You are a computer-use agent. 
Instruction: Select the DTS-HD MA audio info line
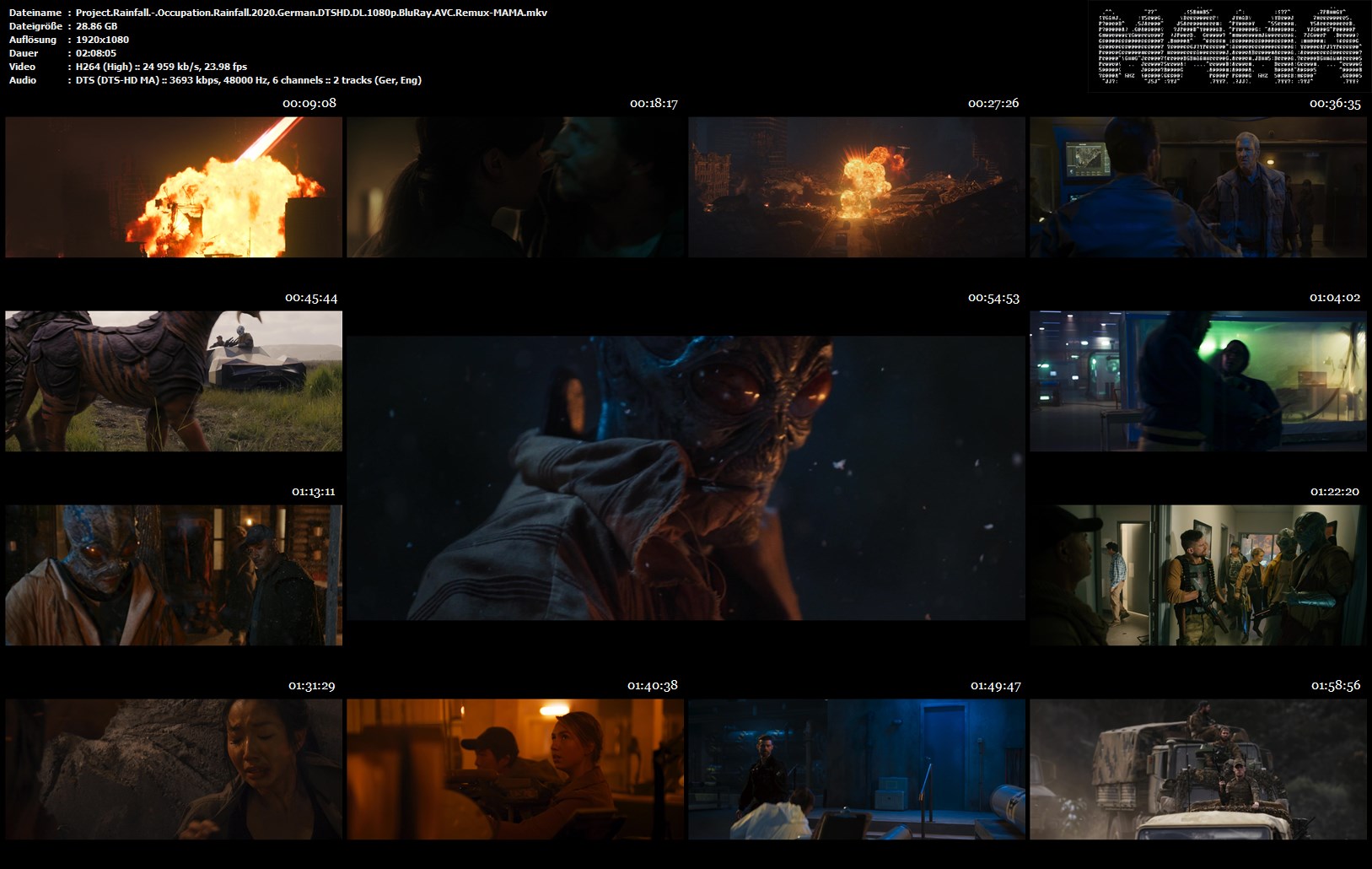coord(248,80)
